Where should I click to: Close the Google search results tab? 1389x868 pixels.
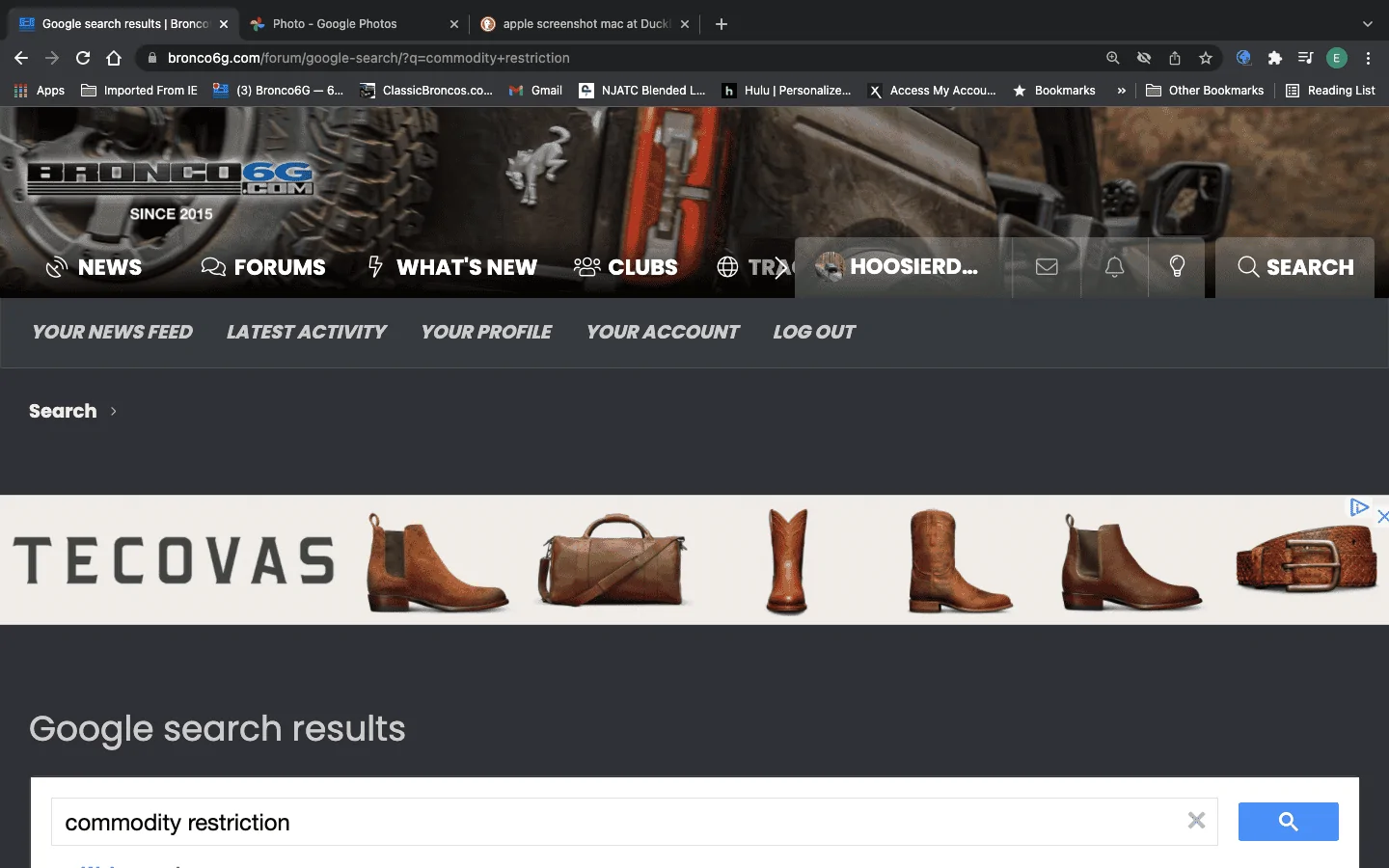point(224,24)
